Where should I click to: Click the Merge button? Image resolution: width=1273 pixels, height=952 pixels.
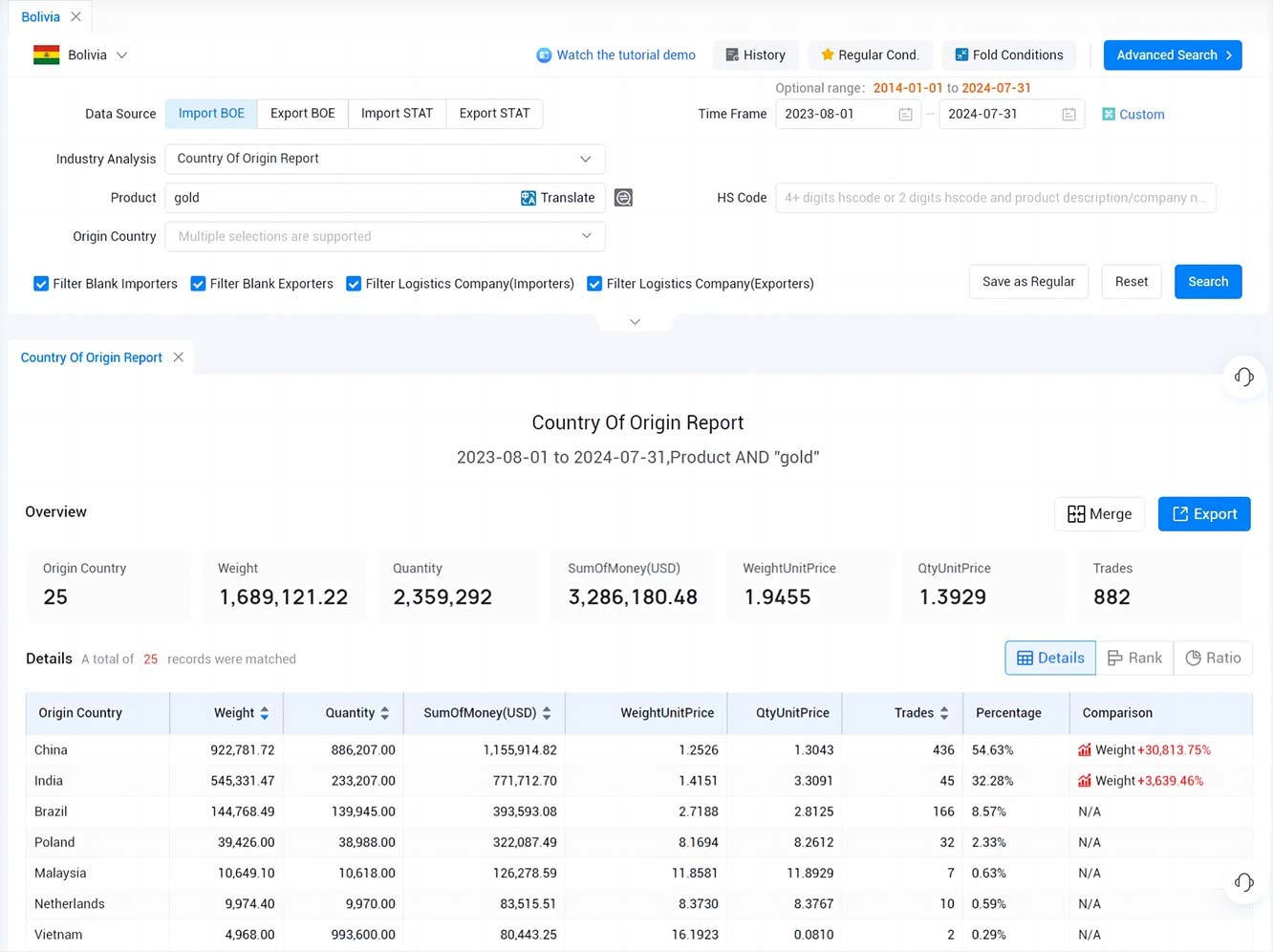coord(1099,514)
